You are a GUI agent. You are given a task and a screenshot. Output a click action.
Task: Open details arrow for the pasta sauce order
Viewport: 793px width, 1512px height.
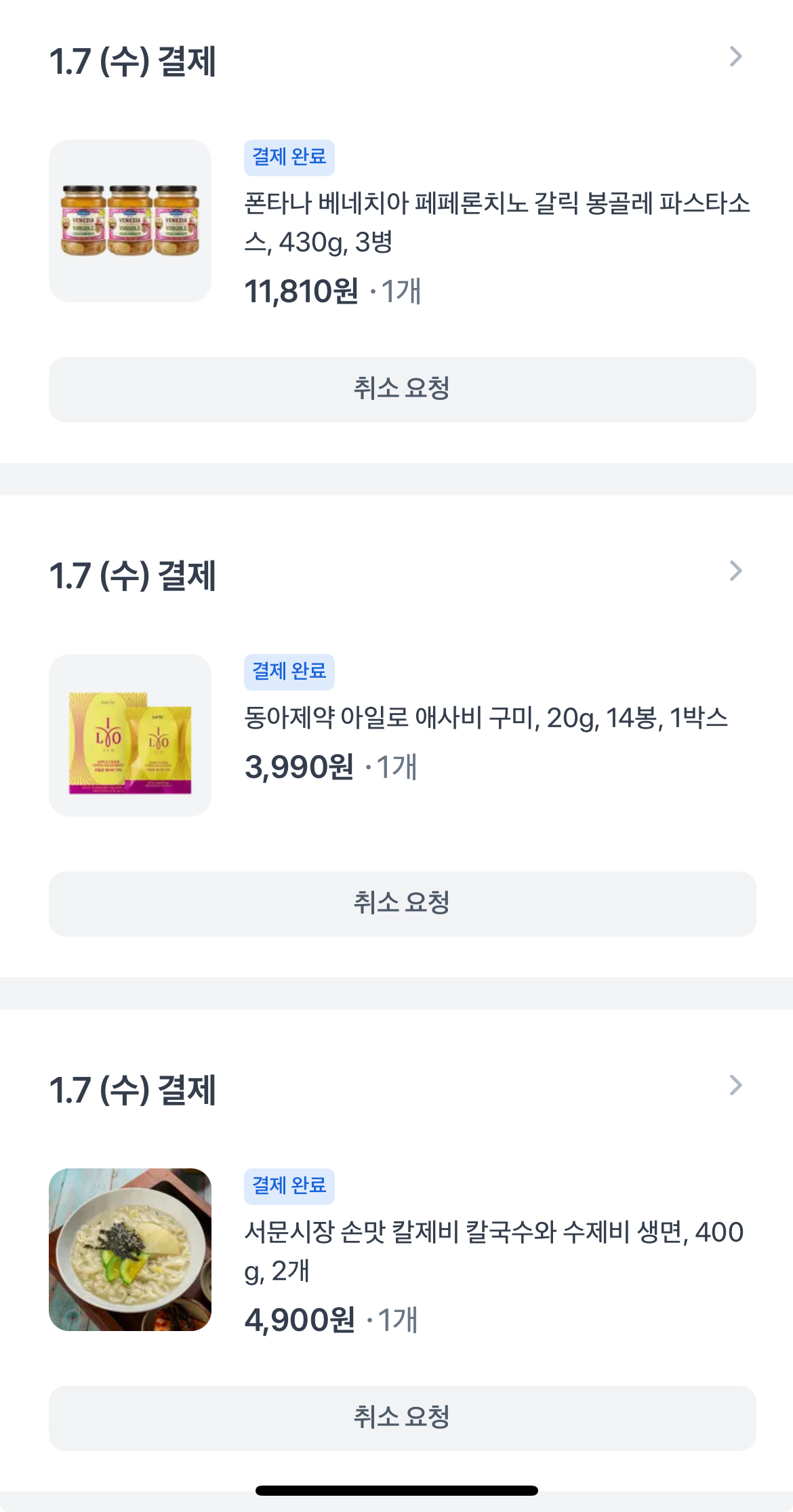tap(735, 57)
